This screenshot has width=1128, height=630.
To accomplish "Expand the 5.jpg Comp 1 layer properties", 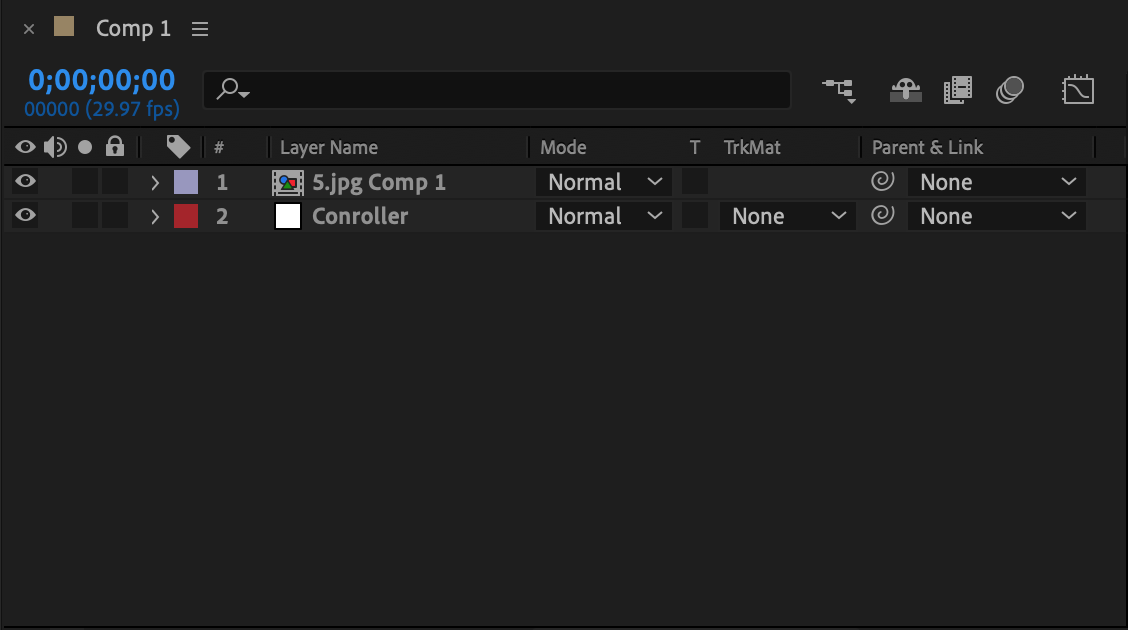I will (155, 183).
